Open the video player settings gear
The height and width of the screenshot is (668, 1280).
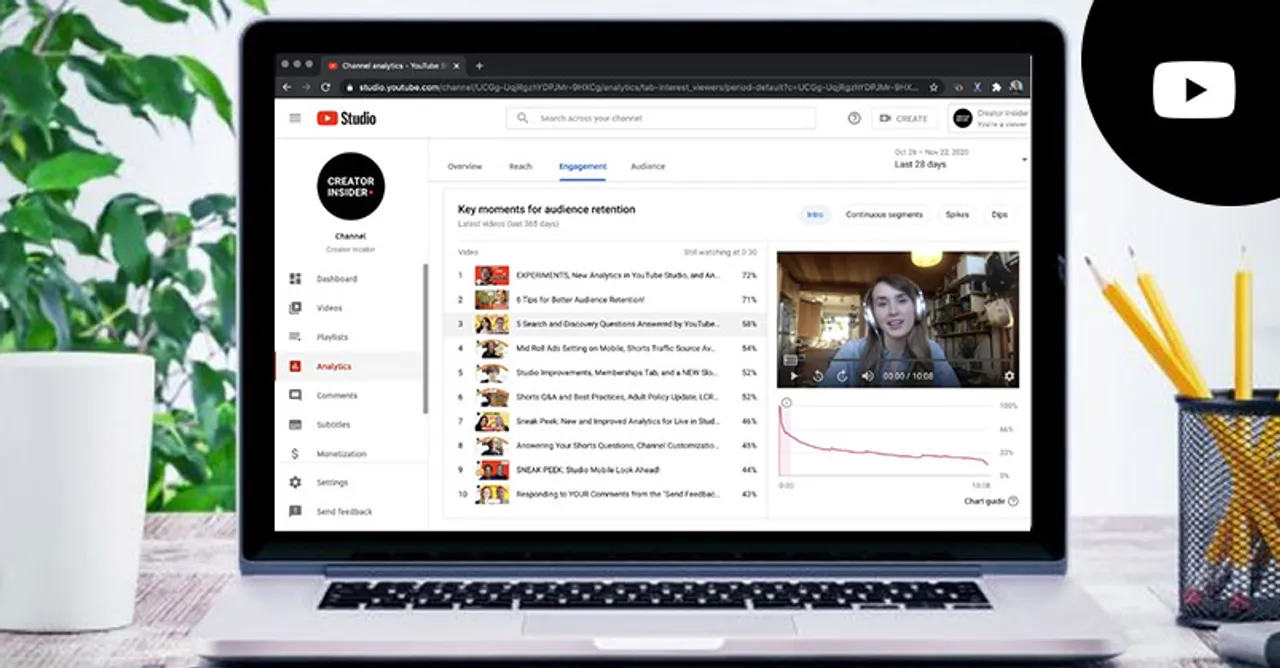(x=1008, y=376)
